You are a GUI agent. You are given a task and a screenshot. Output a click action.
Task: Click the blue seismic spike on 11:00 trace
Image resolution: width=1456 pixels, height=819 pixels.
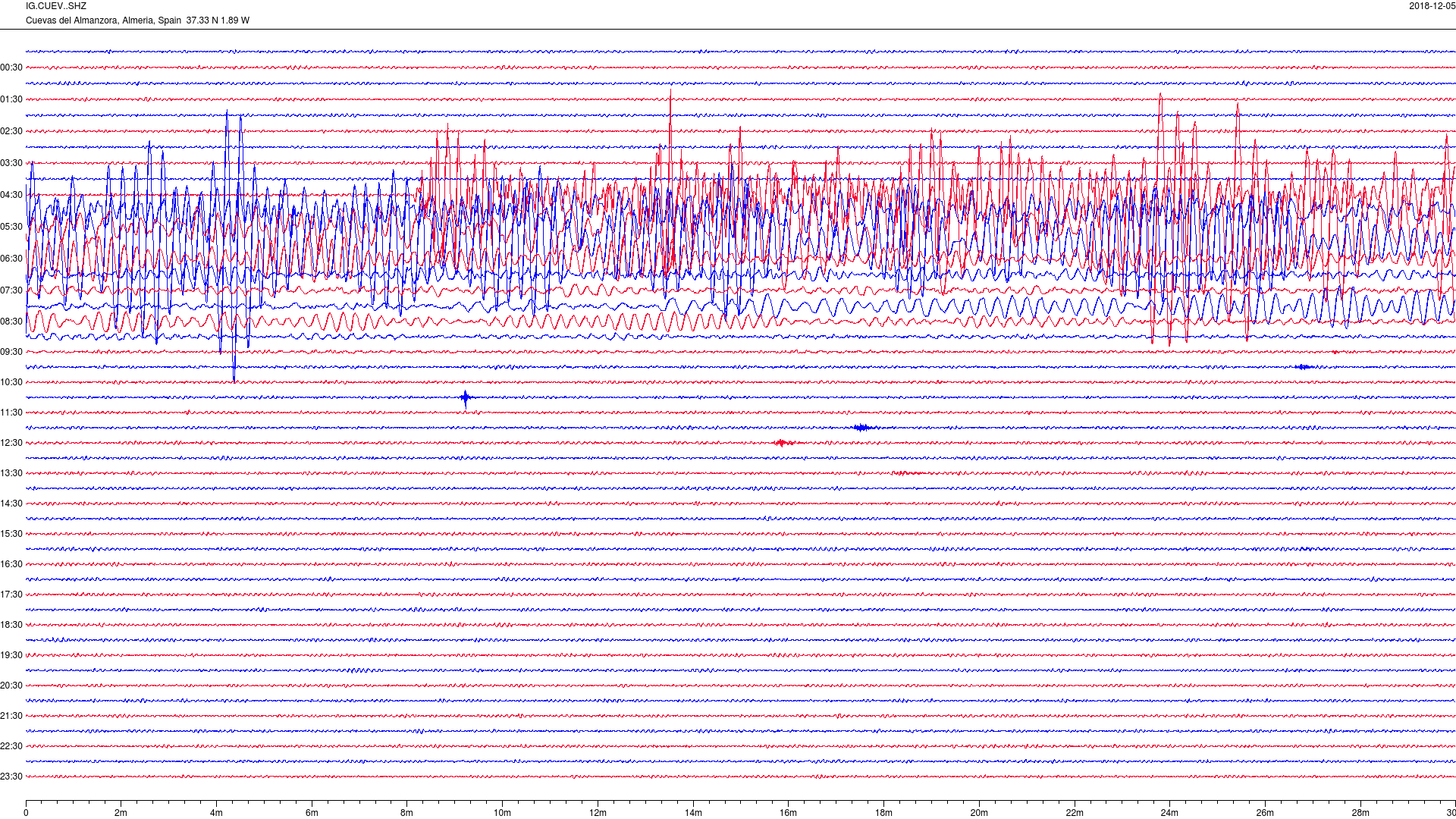point(466,398)
